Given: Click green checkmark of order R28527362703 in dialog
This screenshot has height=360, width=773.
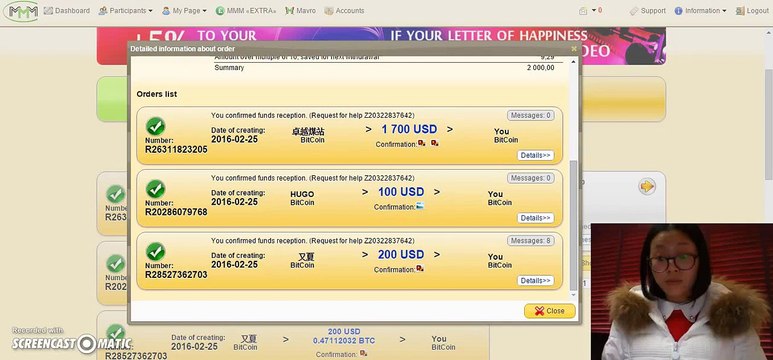Looking at the screenshot, I should (155, 252).
